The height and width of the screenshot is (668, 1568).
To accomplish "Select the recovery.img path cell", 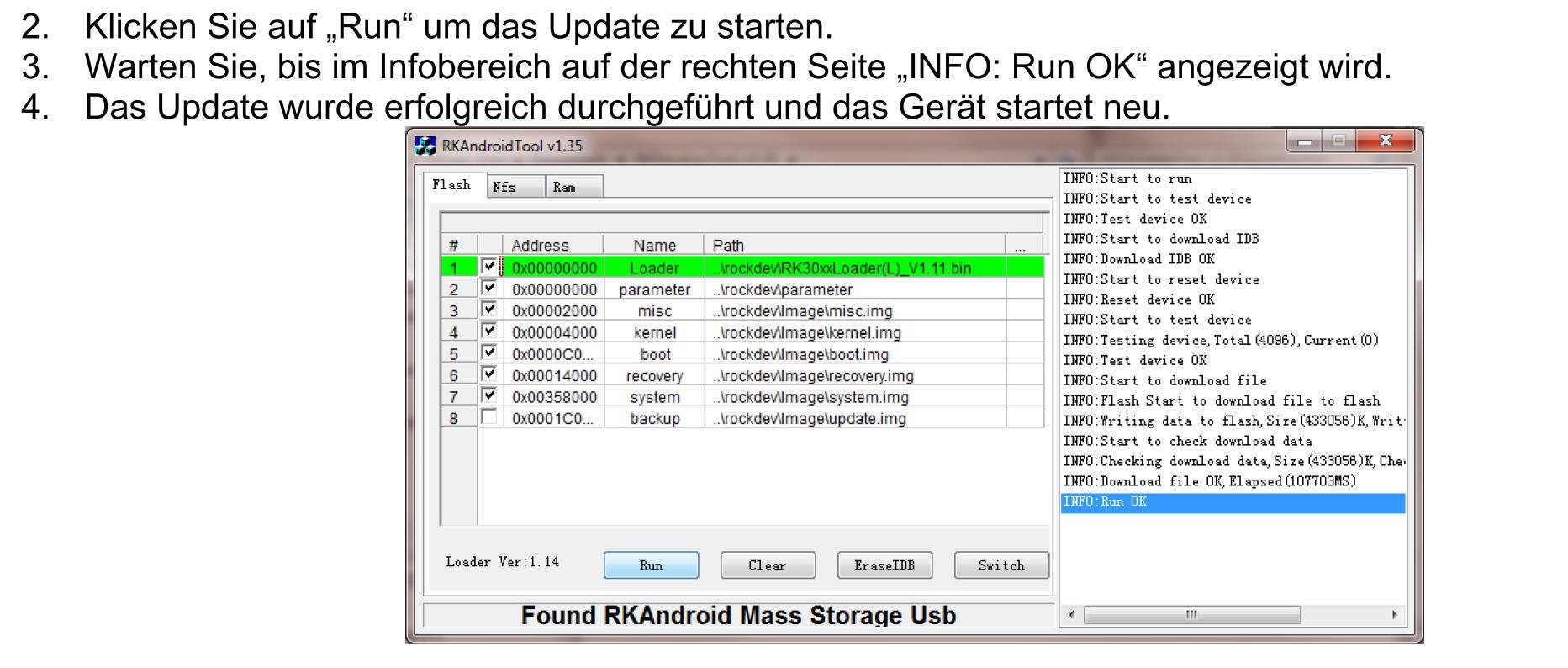I will click(855, 375).
